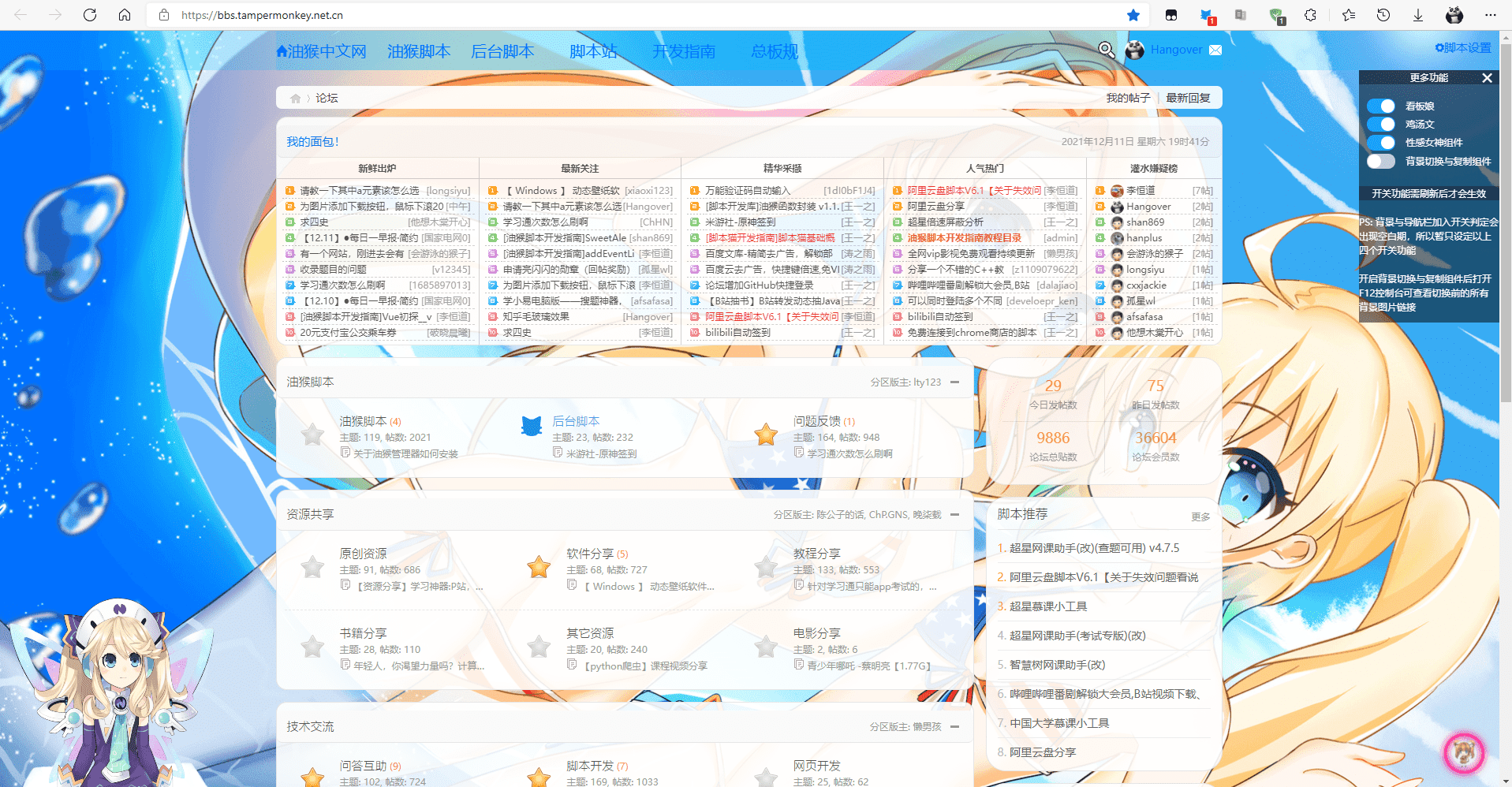Collapse the 油猴脚本 section
Screen dimensions: 1512x787
954,382
